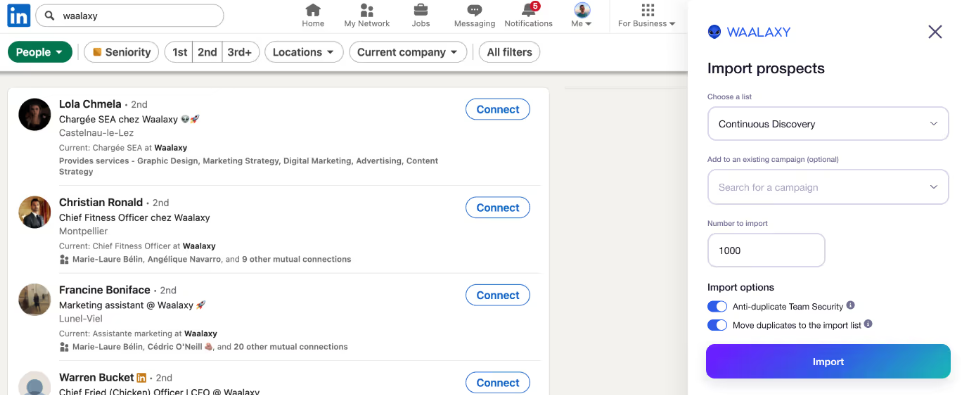
Task: Open the Locations filter dropdown
Action: [304, 52]
